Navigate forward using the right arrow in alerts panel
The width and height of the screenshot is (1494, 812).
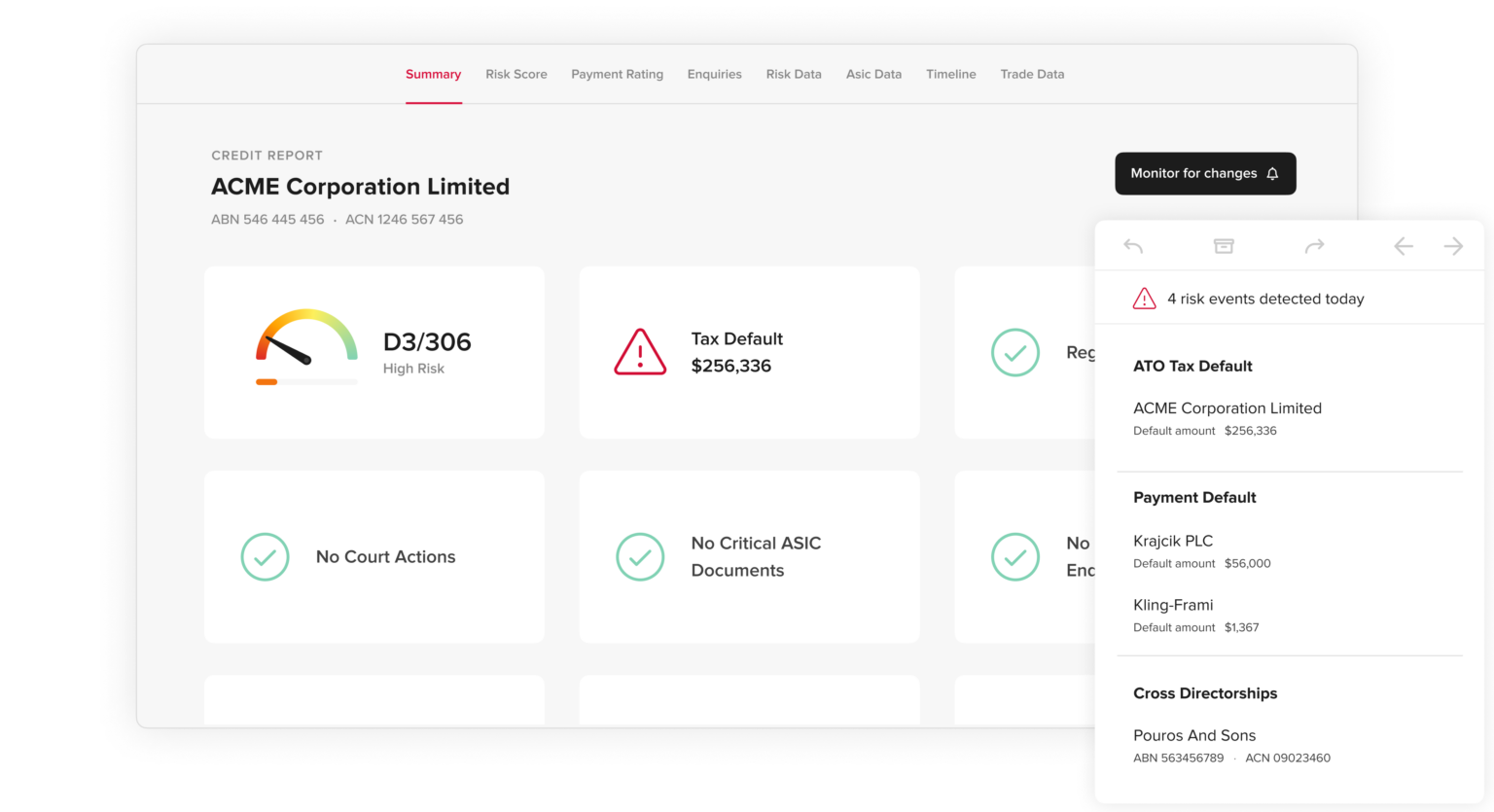click(x=1453, y=246)
